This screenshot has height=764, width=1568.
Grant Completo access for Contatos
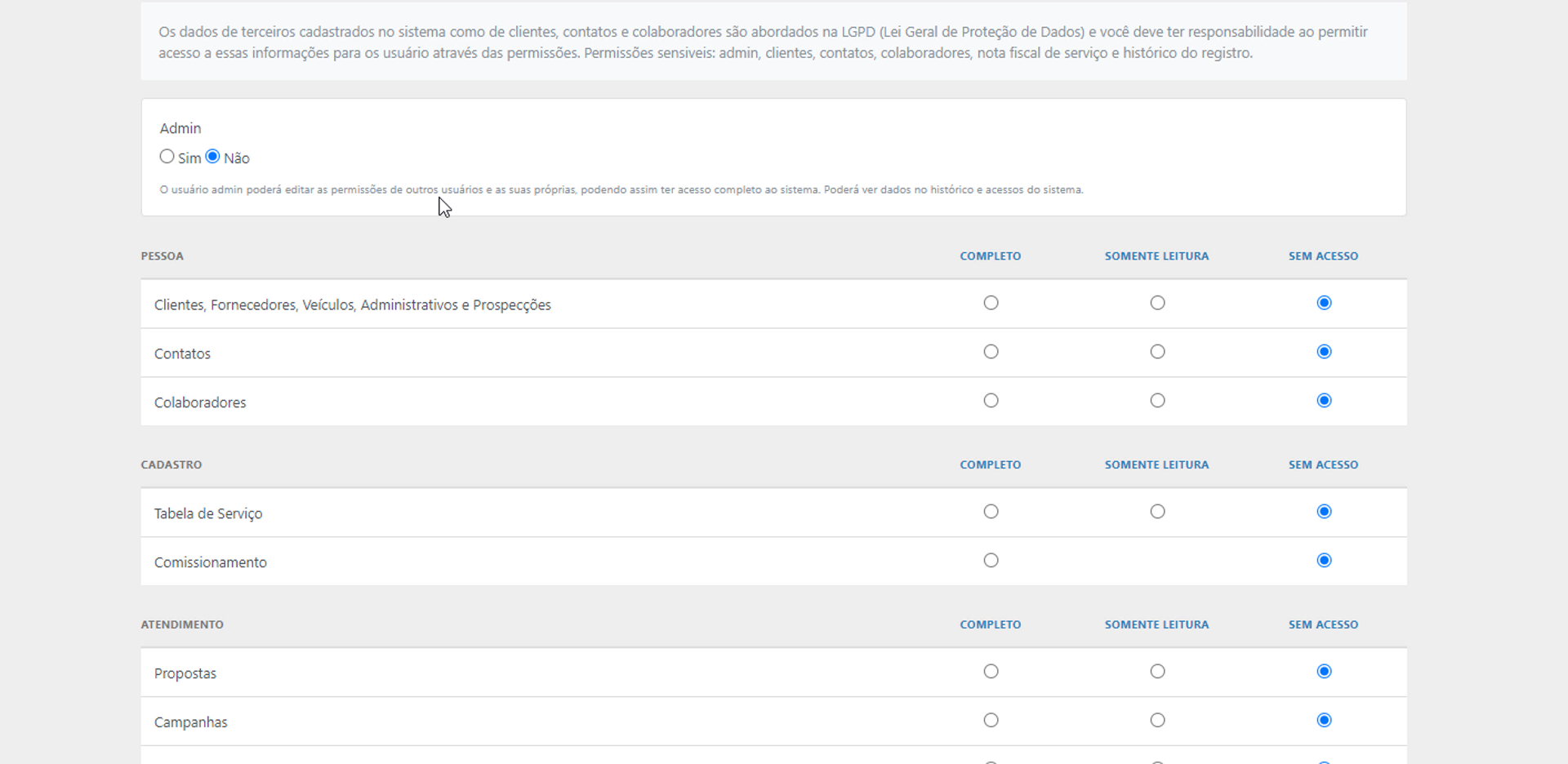[991, 353]
